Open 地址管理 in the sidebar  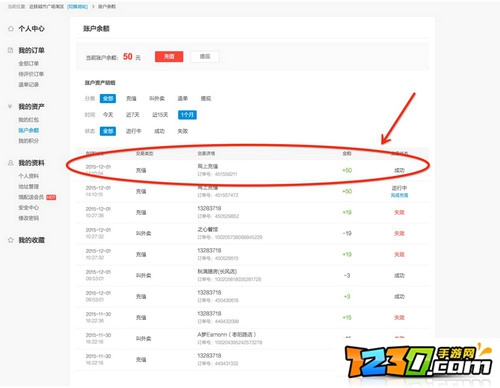[x=29, y=187]
